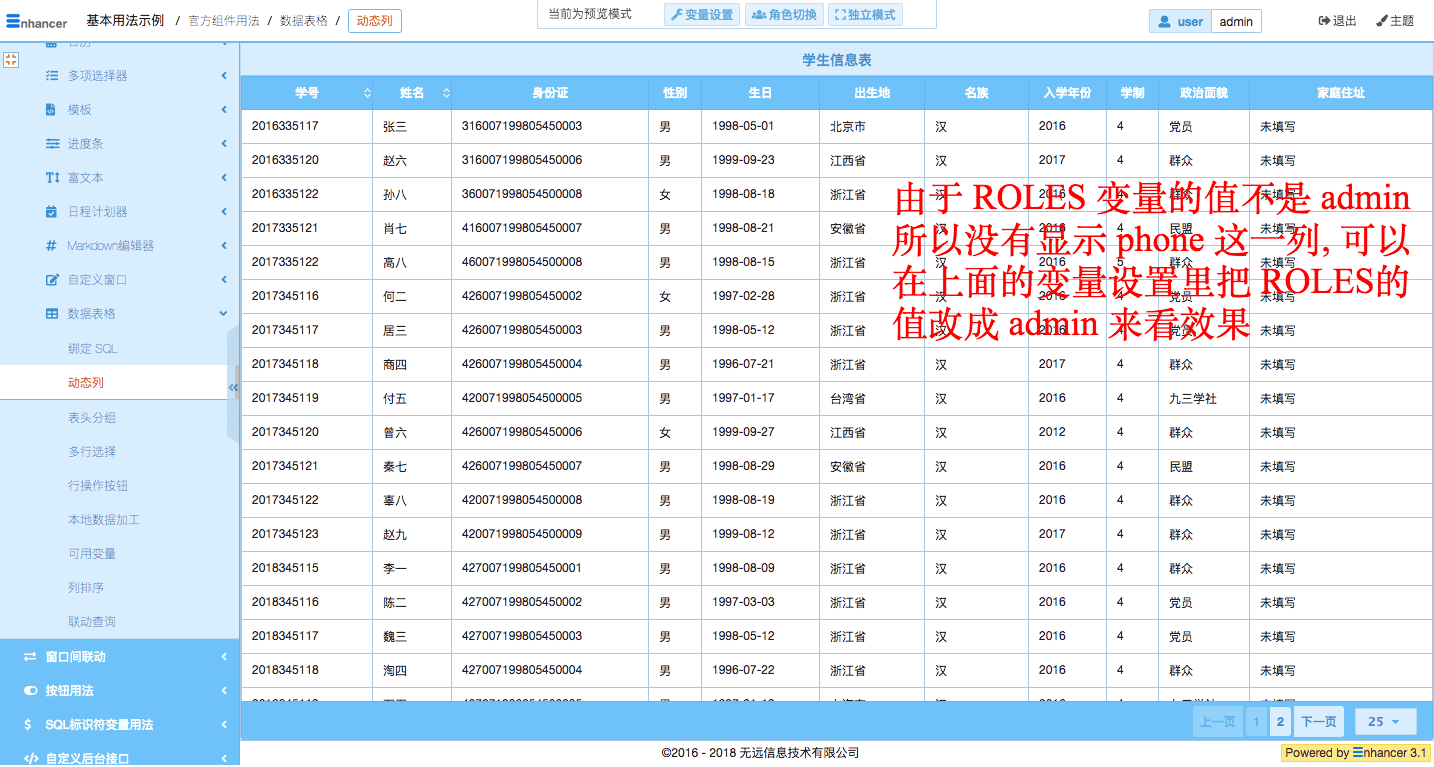Click the 进度条 sliders icon
1434x767 pixels.
coord(52,143)
